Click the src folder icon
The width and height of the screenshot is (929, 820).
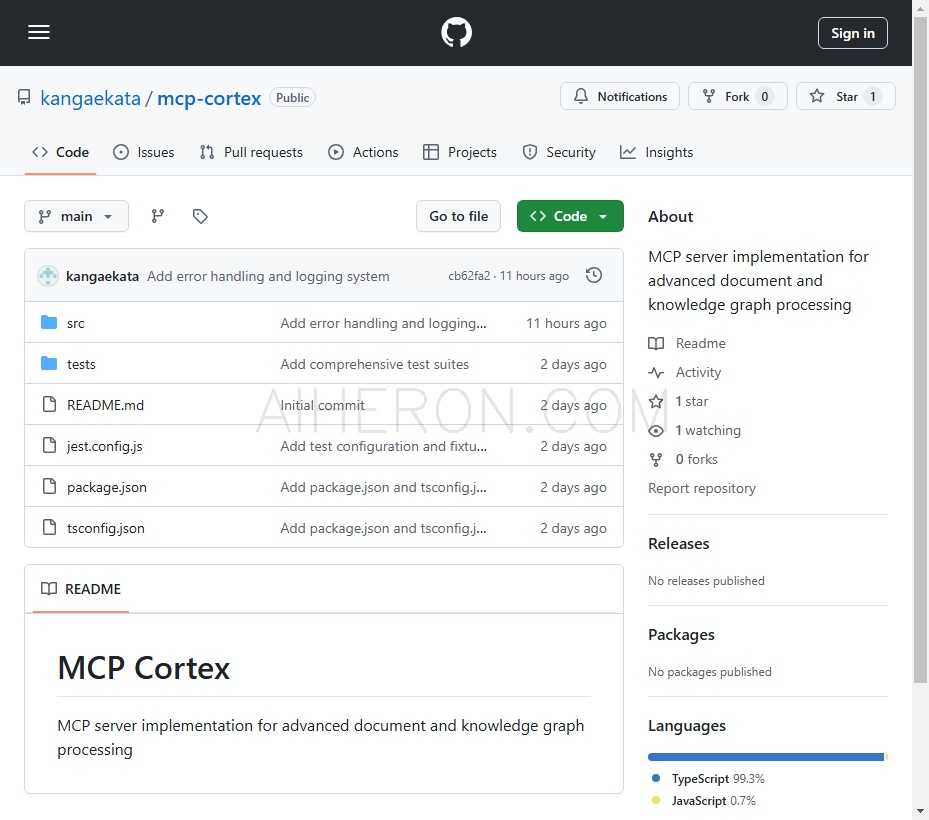coord(49,322)
